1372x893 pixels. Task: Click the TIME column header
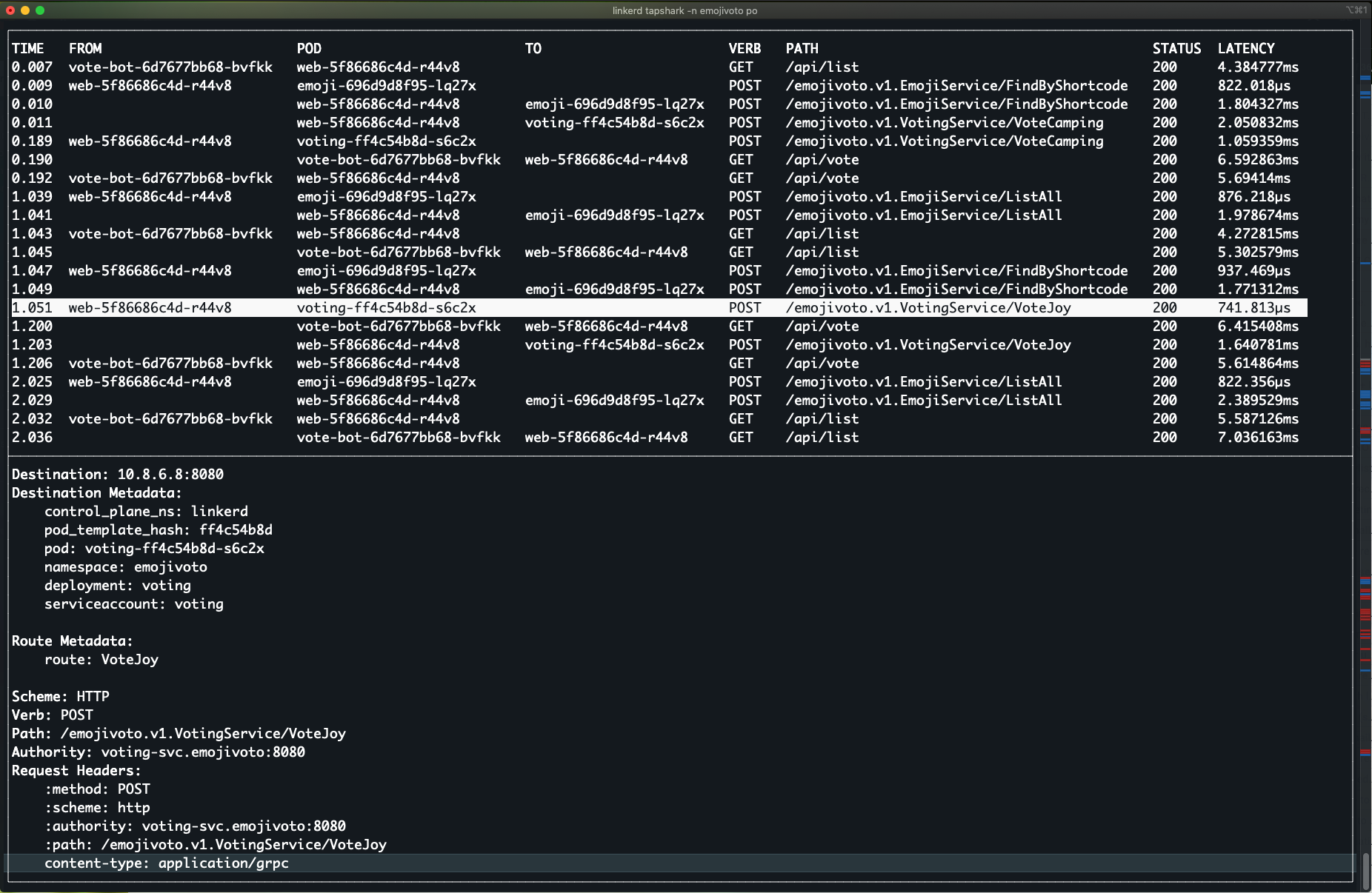click(27, 49)
